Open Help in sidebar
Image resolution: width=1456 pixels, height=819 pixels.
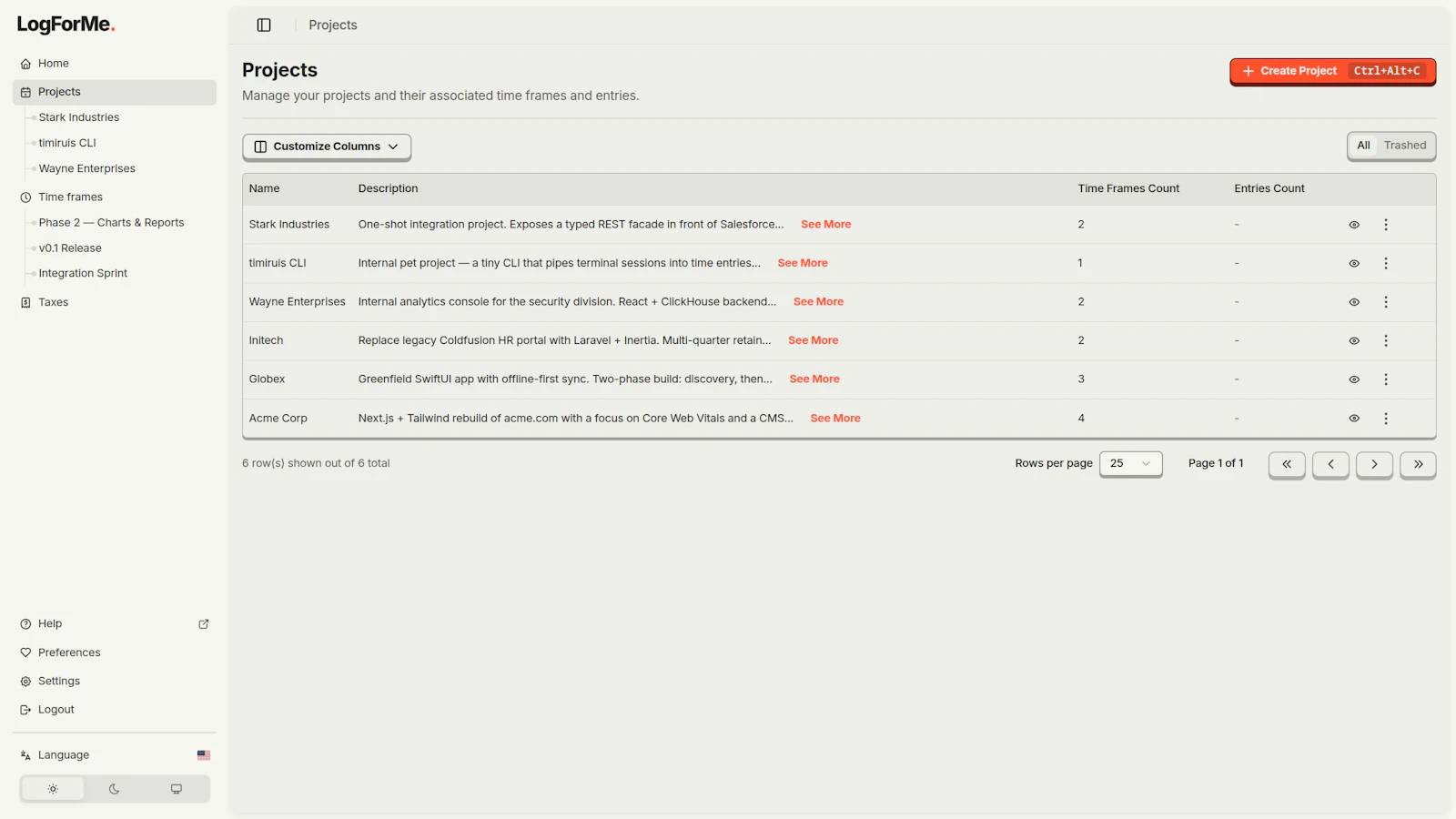pyautogui.click(x=115, y=624)
